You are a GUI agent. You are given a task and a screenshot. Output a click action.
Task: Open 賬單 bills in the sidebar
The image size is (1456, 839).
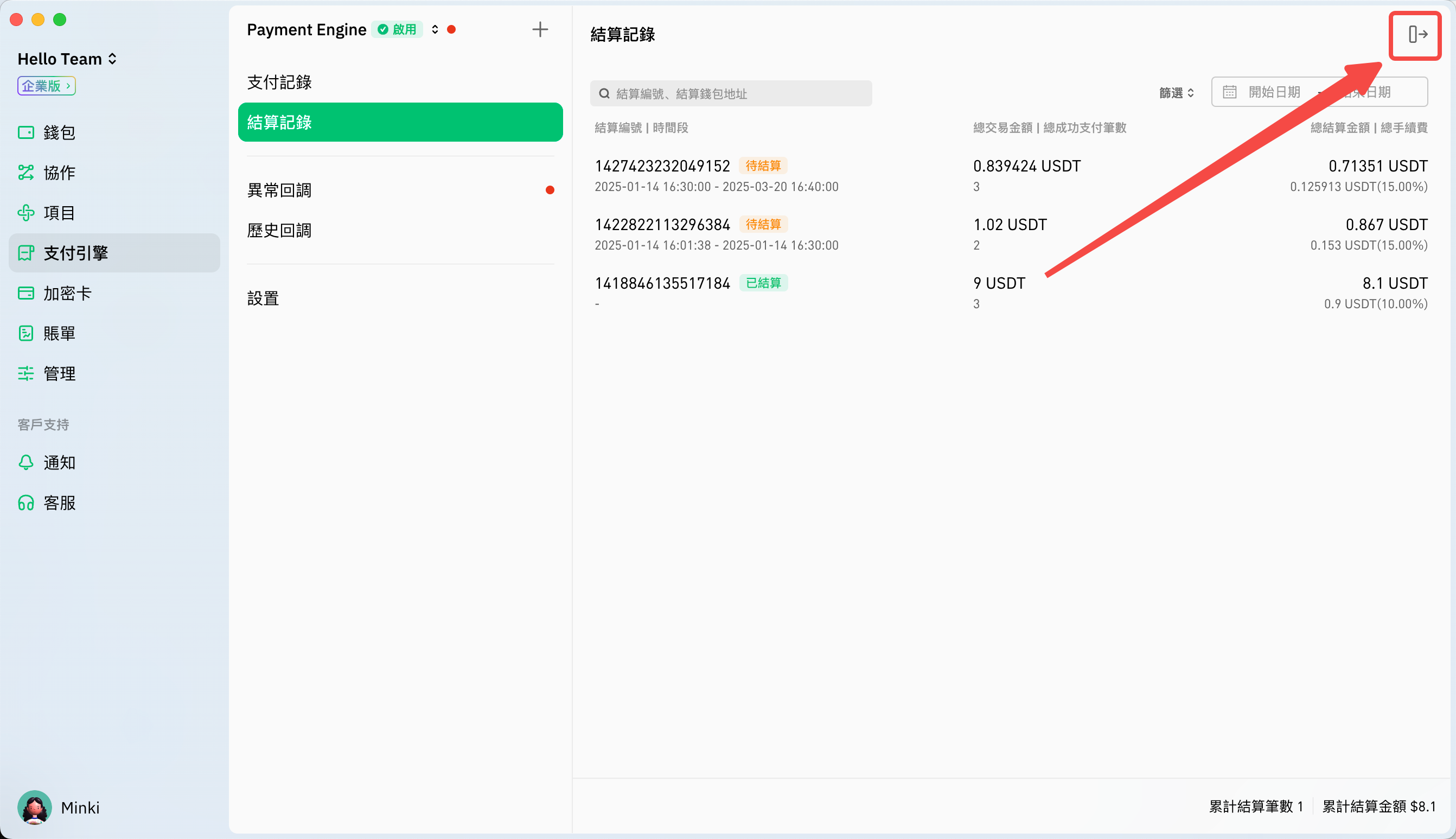(x=59, y=334)
